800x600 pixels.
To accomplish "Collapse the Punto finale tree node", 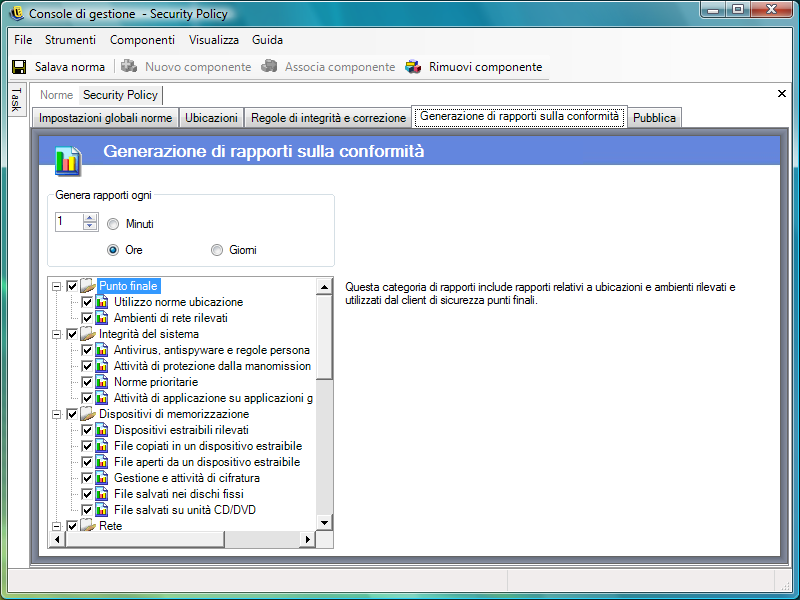I will (57, 286).
